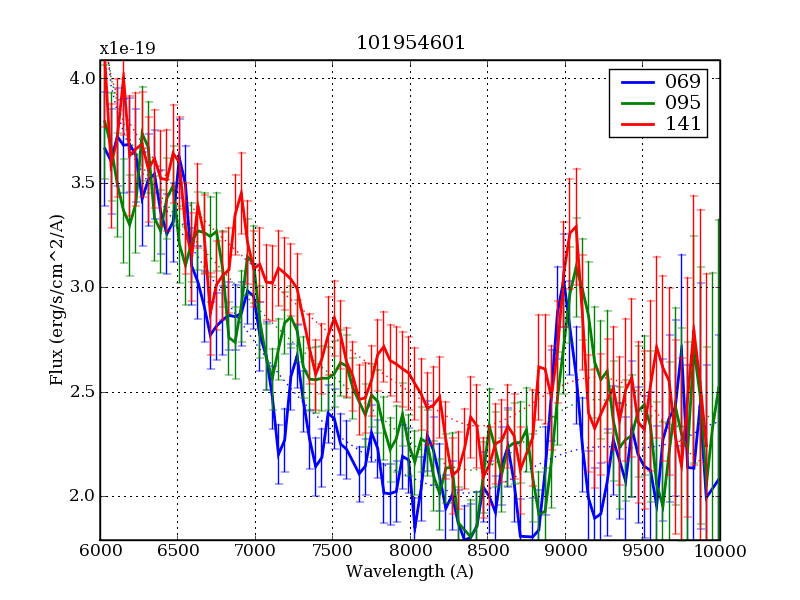The height and width of the screenshot is (600, 800).
Task: Click the 3.0 y-axis tick label
Action: [x=82, y=288]
